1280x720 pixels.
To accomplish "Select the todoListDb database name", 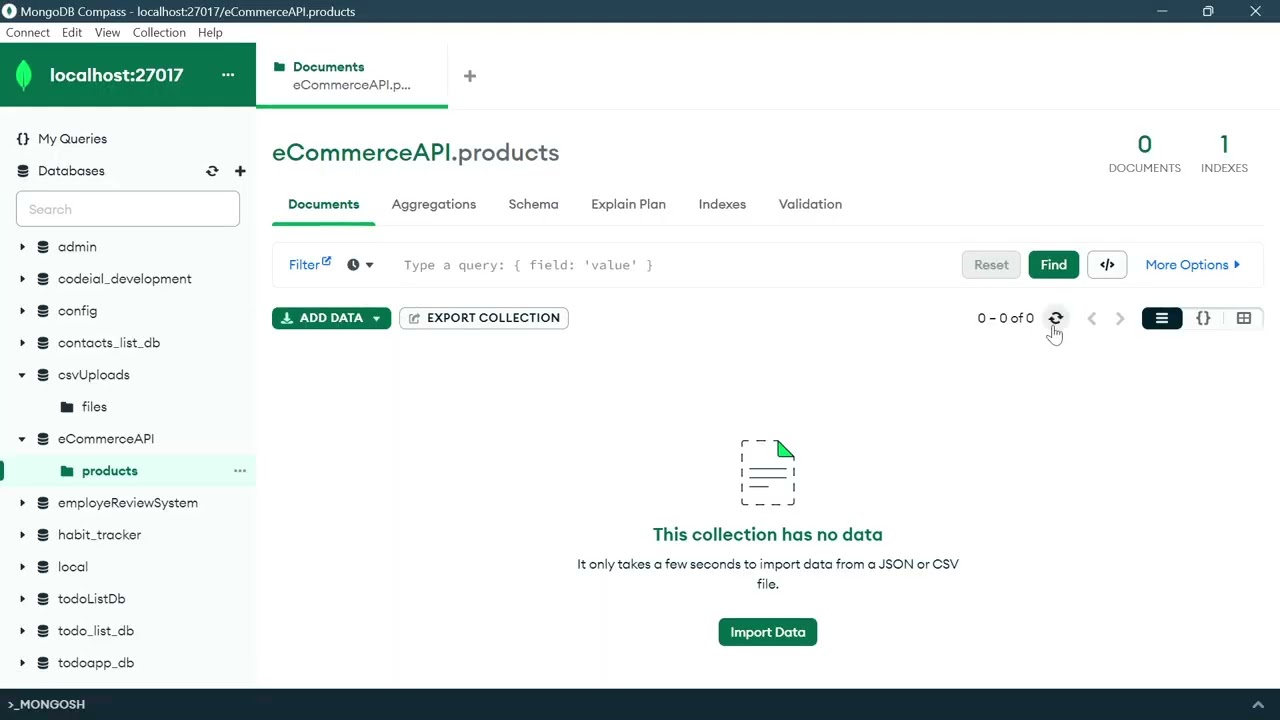I will [x=91, y=599].
